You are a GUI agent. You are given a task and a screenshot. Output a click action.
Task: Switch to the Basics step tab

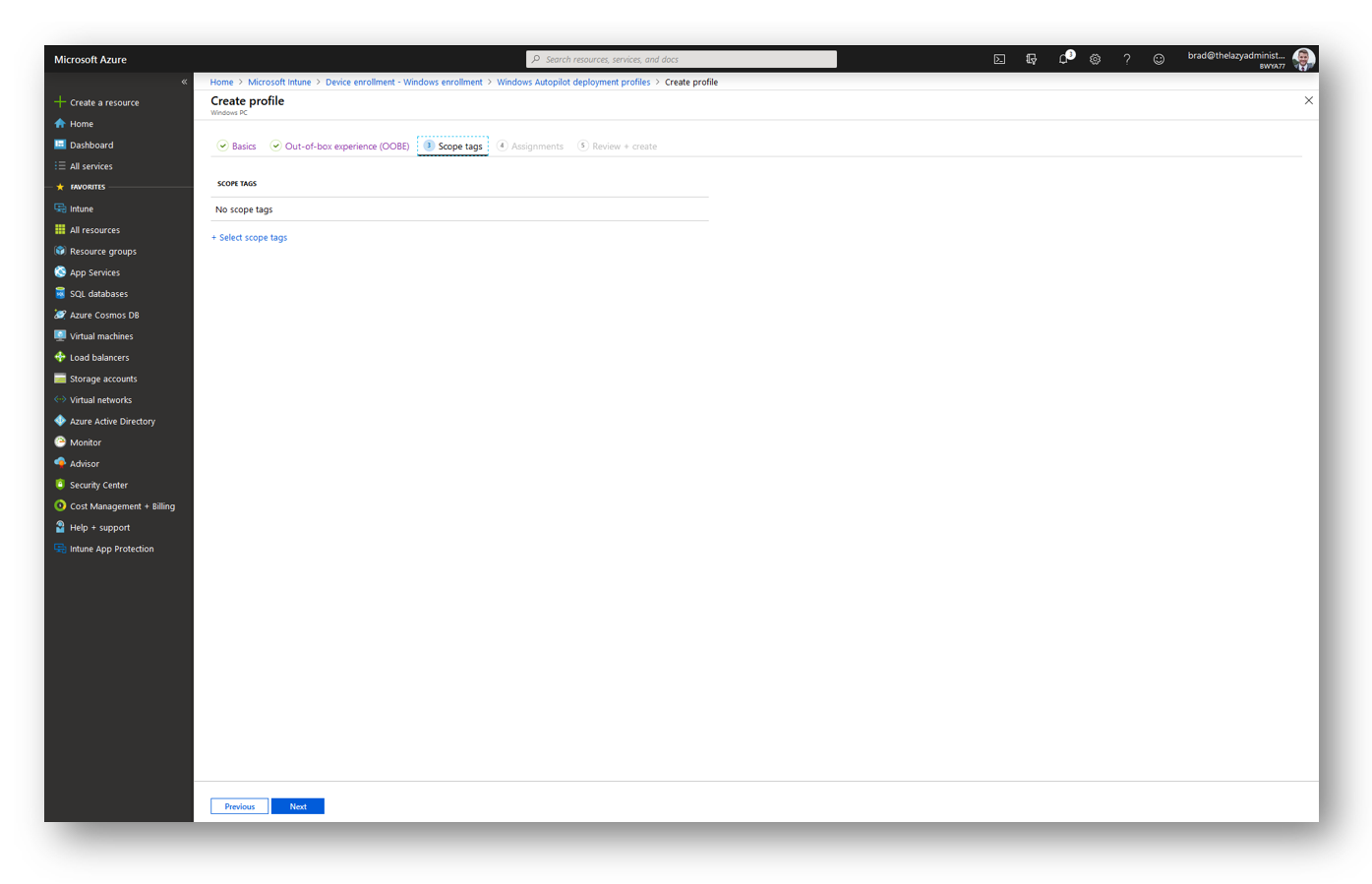click(237, 147)
